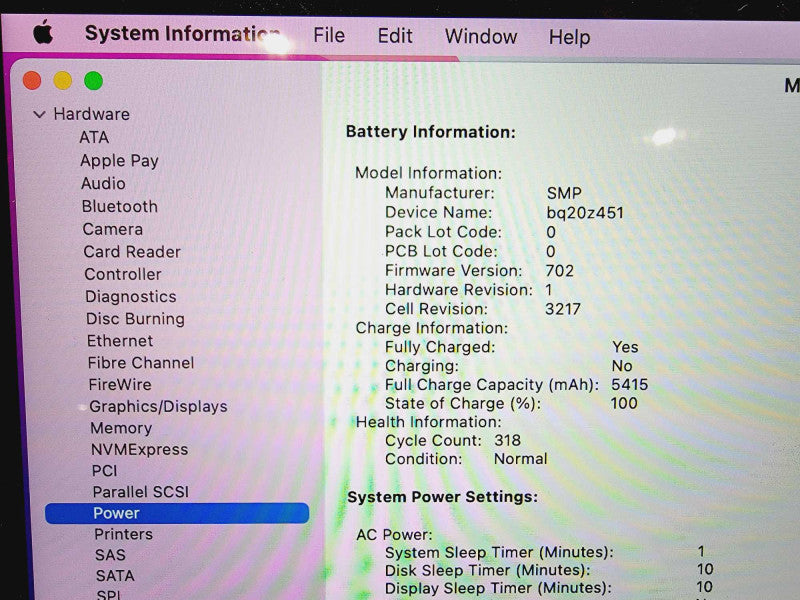Image resolution: width=800 pixels, height=600 pixels.
Task: Select the highlighted Power row
Action: 177,513
